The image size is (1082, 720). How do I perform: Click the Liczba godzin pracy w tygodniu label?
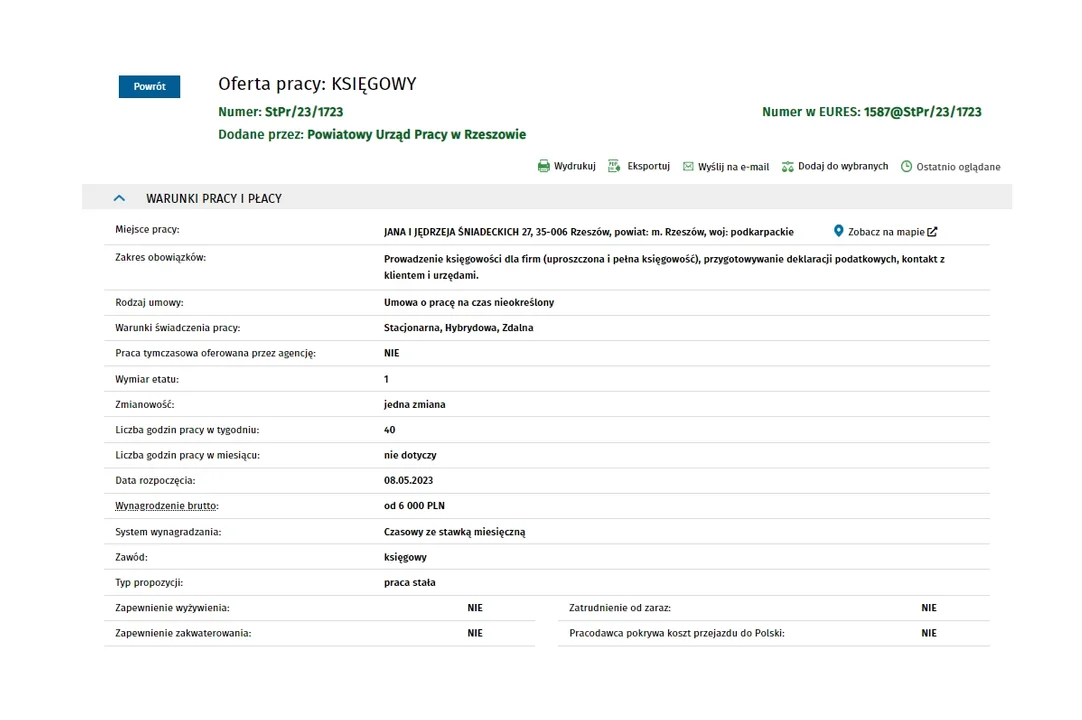click(x=187, y=430)
